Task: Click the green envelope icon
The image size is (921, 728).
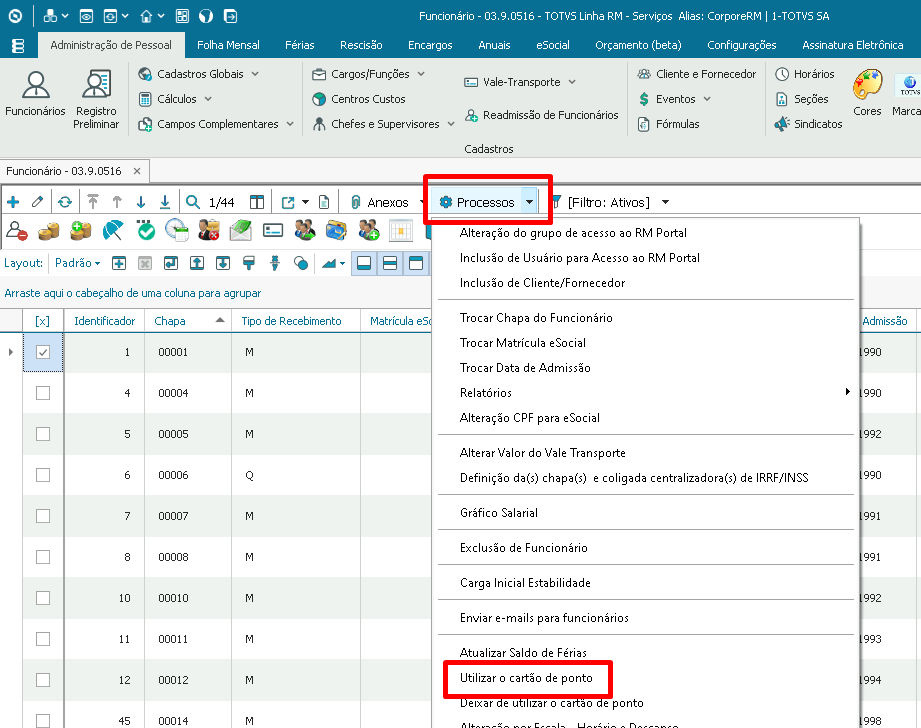Action: (241, 230)
